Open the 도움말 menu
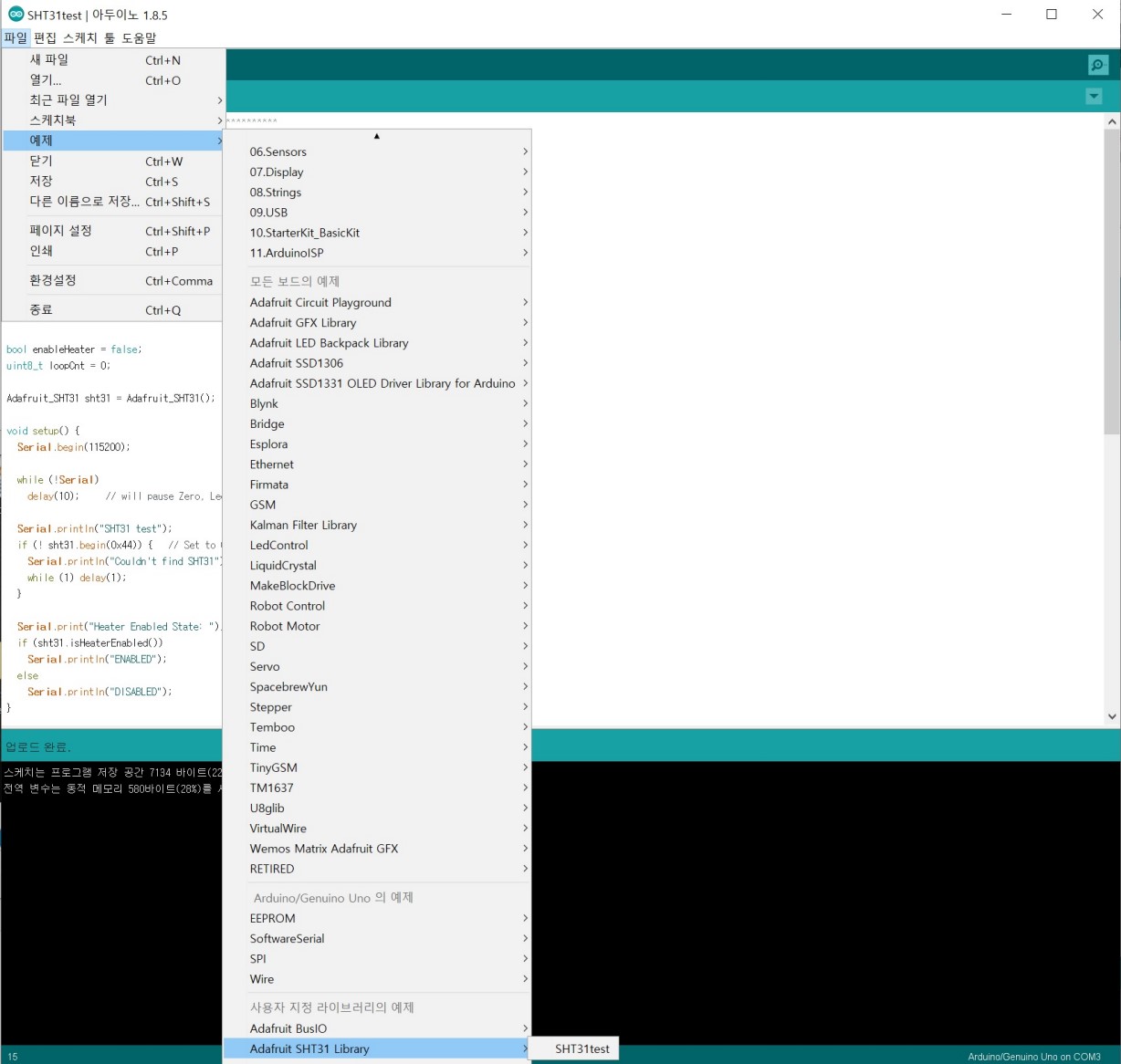 point(139,37)
